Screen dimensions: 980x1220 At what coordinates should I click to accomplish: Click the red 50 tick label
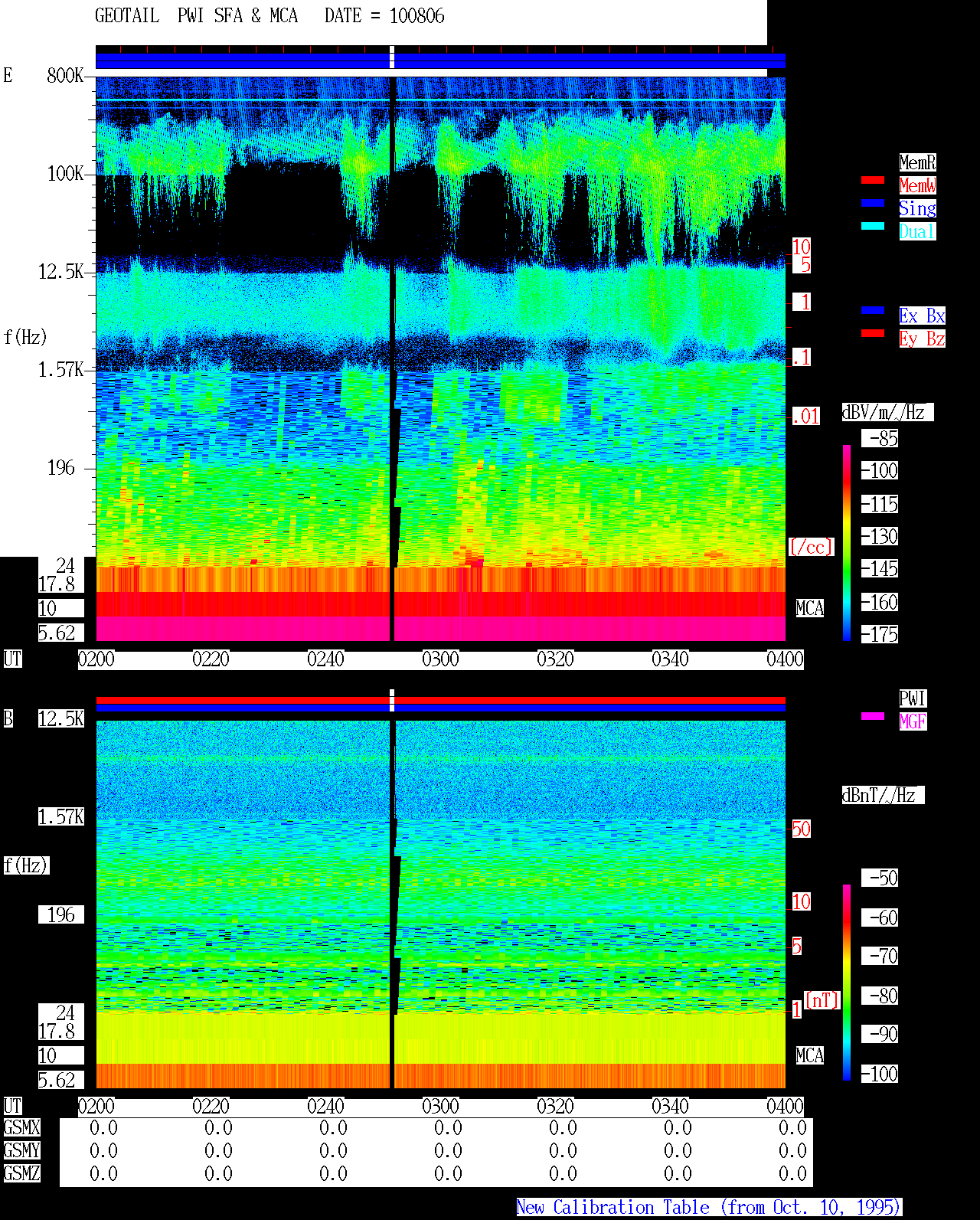(x=801, y=829)
